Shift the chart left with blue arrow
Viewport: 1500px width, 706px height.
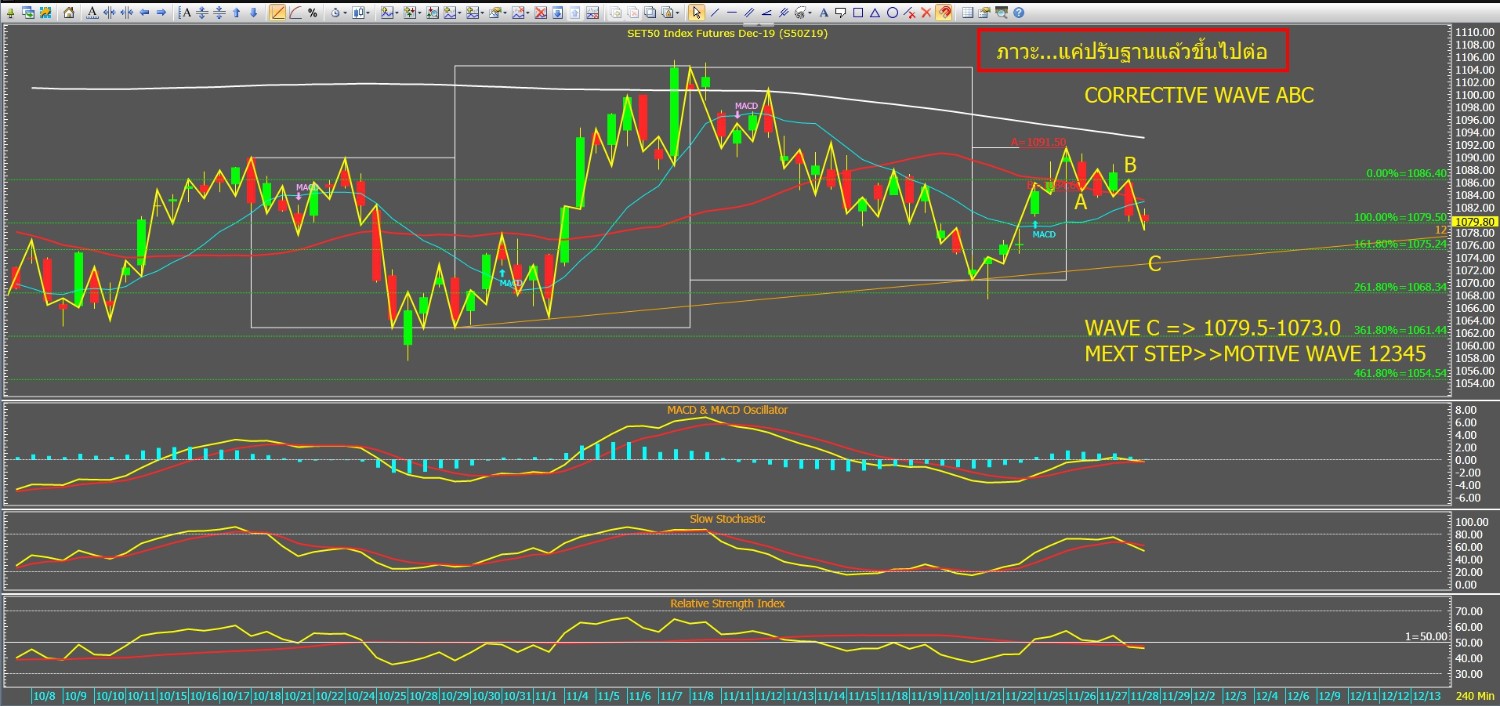(144, 13)
